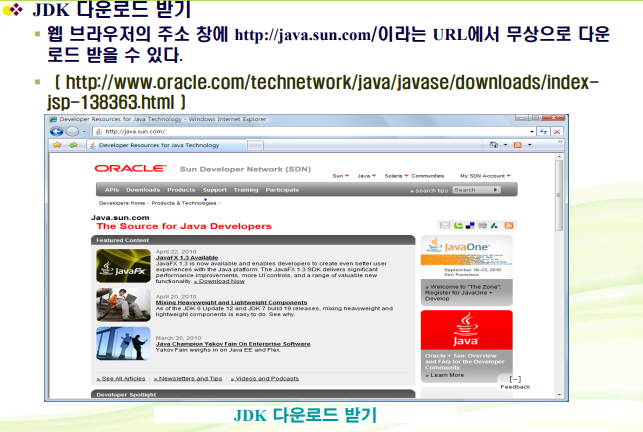Click the Communities link
Screen dimensions: 643x432
click(x=428, y=176)
